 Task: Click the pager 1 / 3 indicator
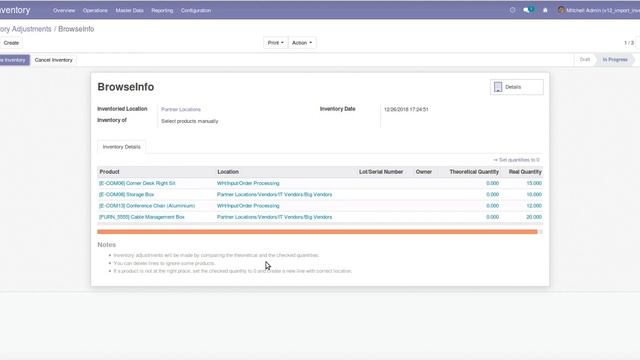(629, 43)
